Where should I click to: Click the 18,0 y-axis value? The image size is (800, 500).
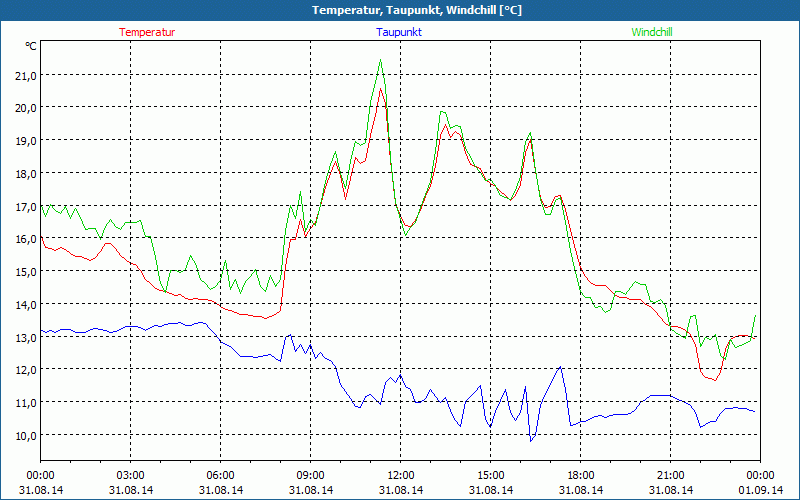pos(26,174)
